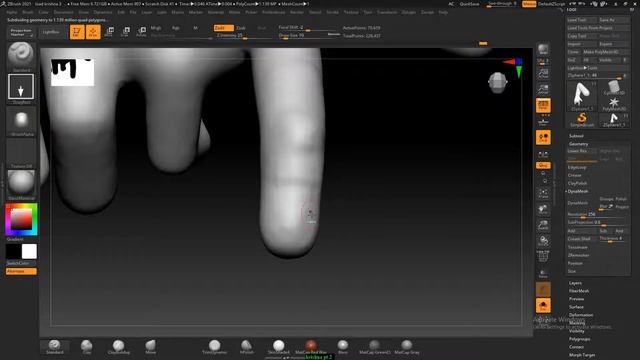Select the Scale transform icon
This screenshot has width=640, height=360.
point(125,32)
